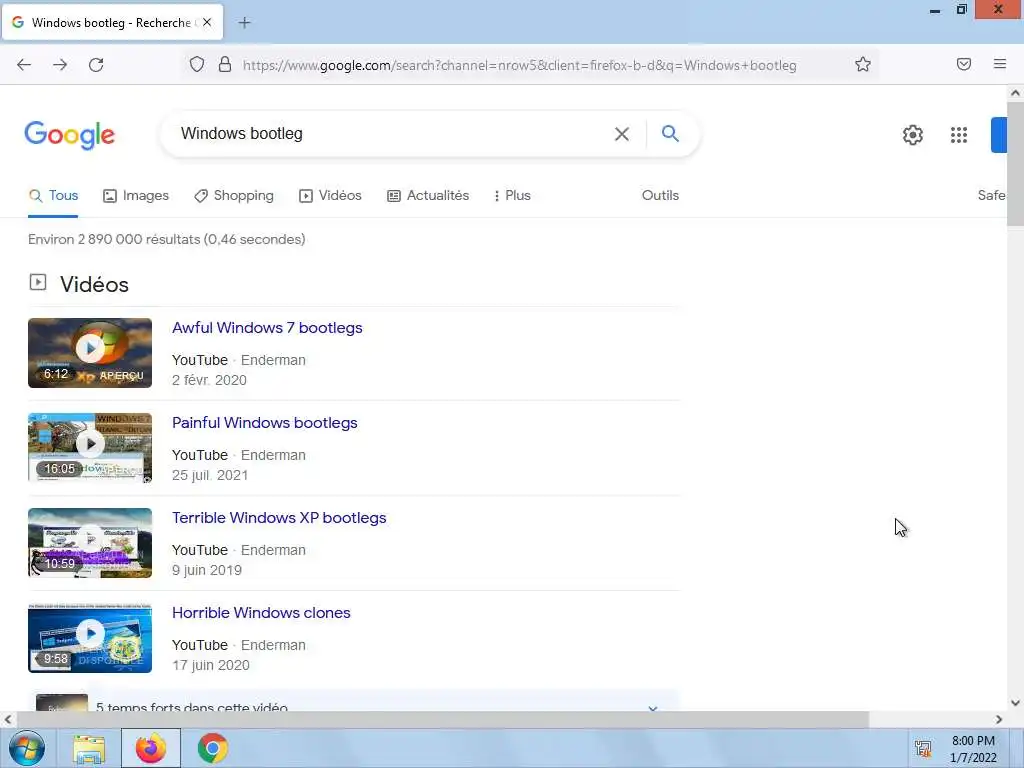The height and width of the screenshot is (768, 1024).
Task: Click the system tray network icon
Action: (923, 748)
